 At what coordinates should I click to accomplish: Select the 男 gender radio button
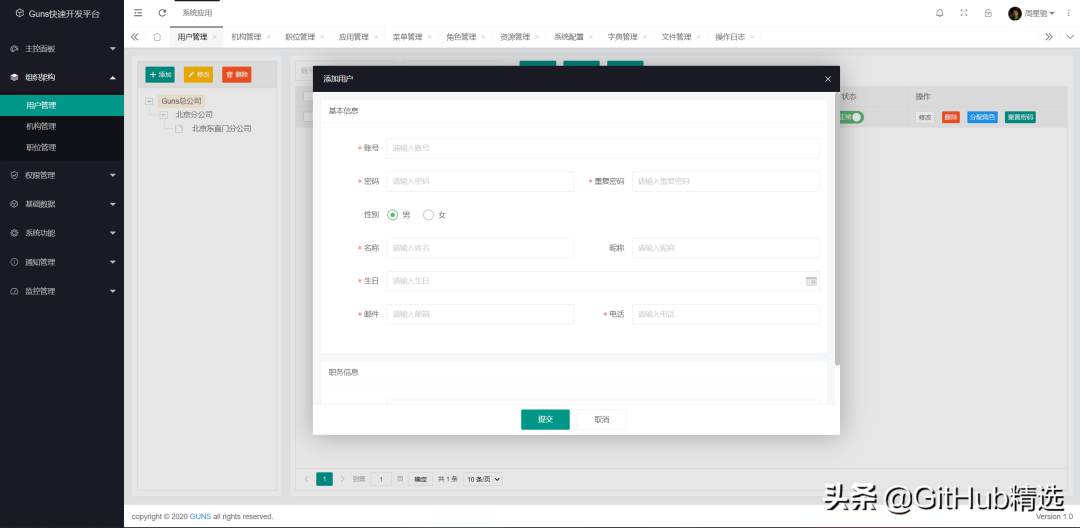pyautogui.click(x=393, y=215)
